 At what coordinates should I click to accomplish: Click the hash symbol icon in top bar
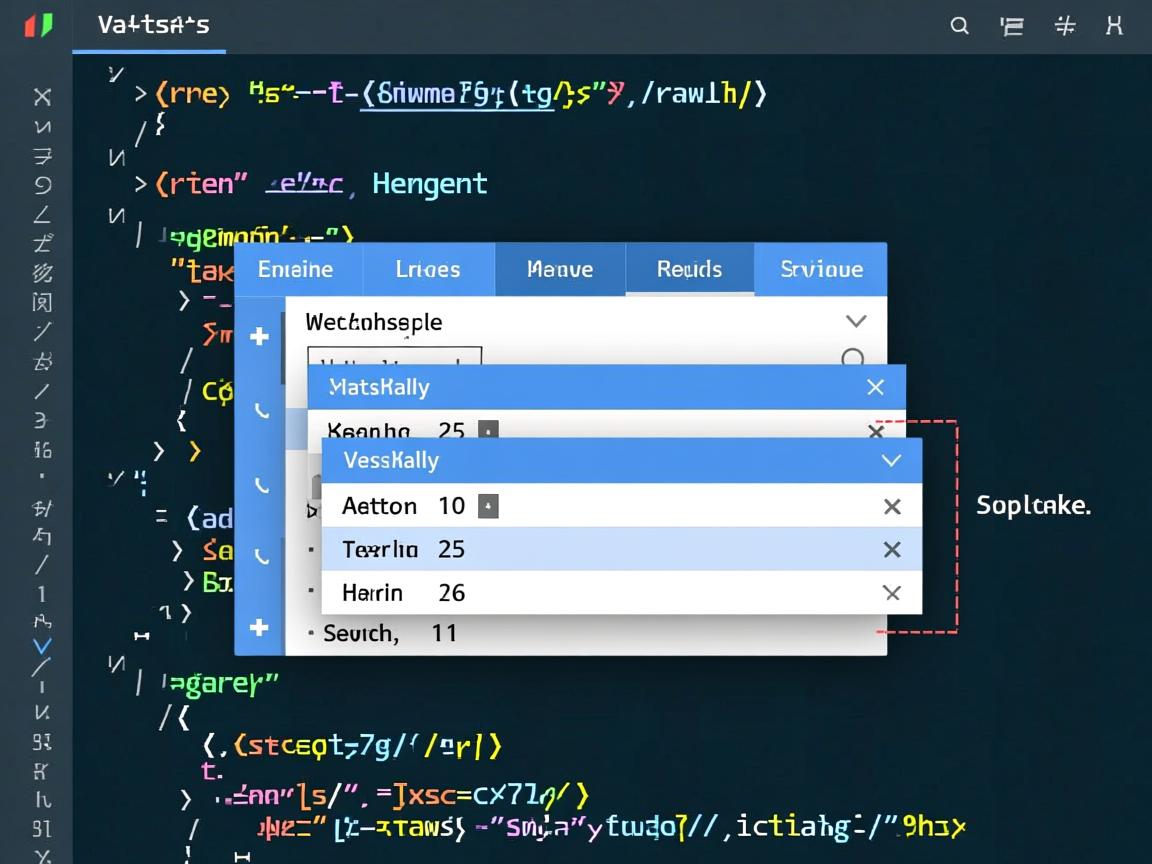(1065, 27)
